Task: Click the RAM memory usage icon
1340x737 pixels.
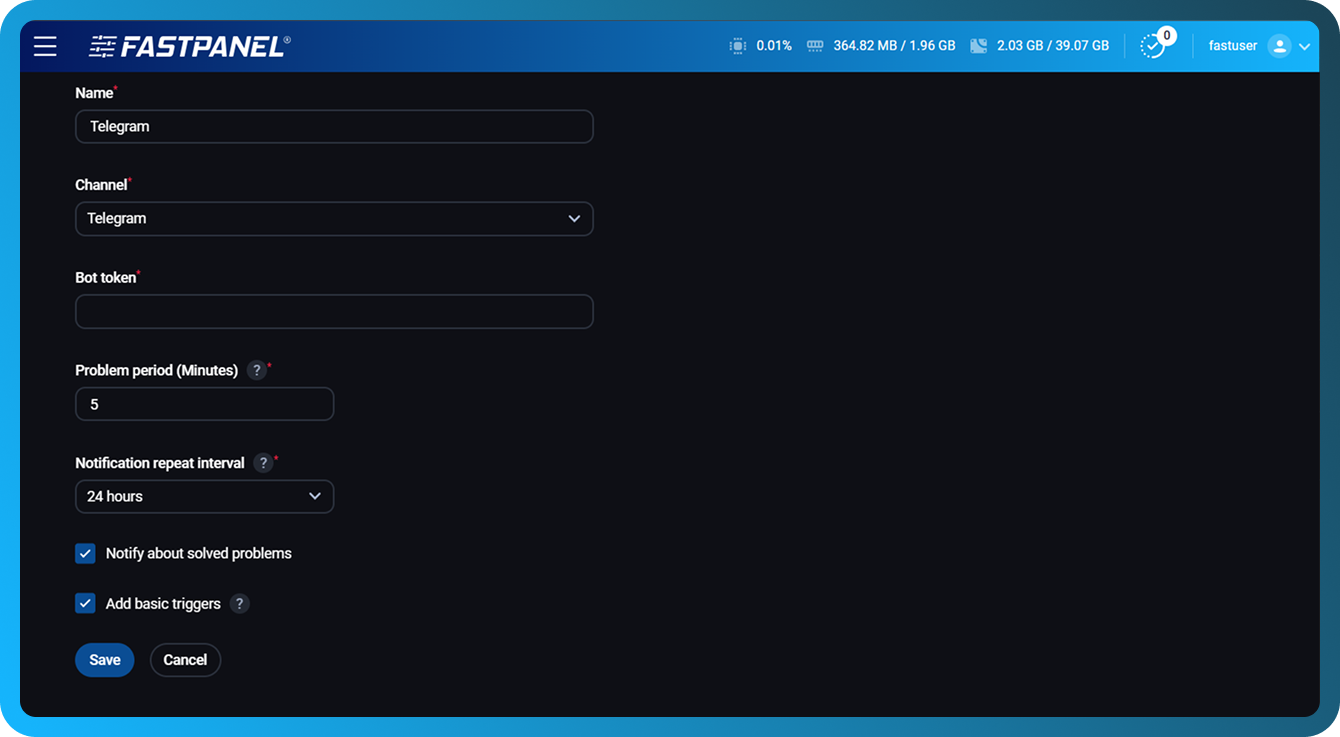Action: [815, 46]
